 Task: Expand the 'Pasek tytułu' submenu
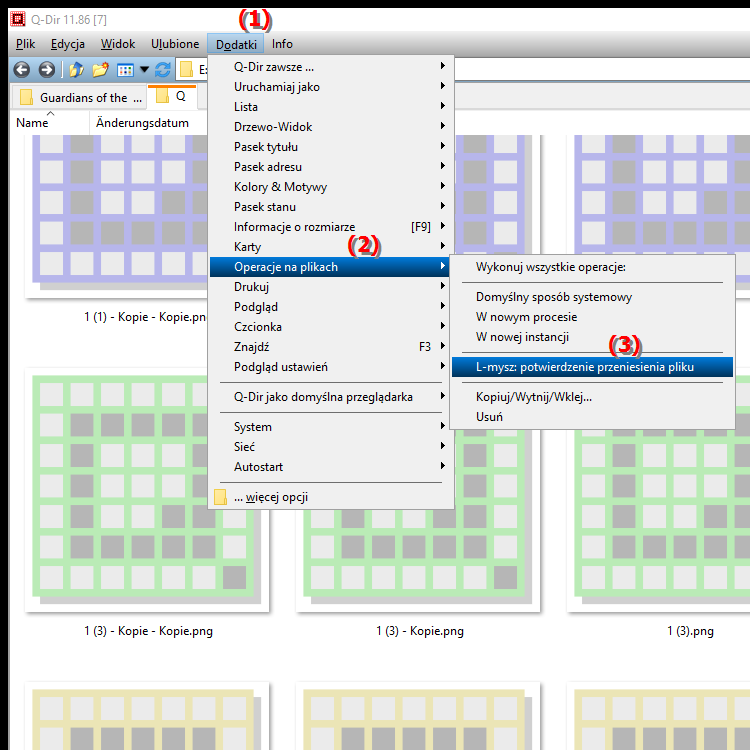(331, 147)
